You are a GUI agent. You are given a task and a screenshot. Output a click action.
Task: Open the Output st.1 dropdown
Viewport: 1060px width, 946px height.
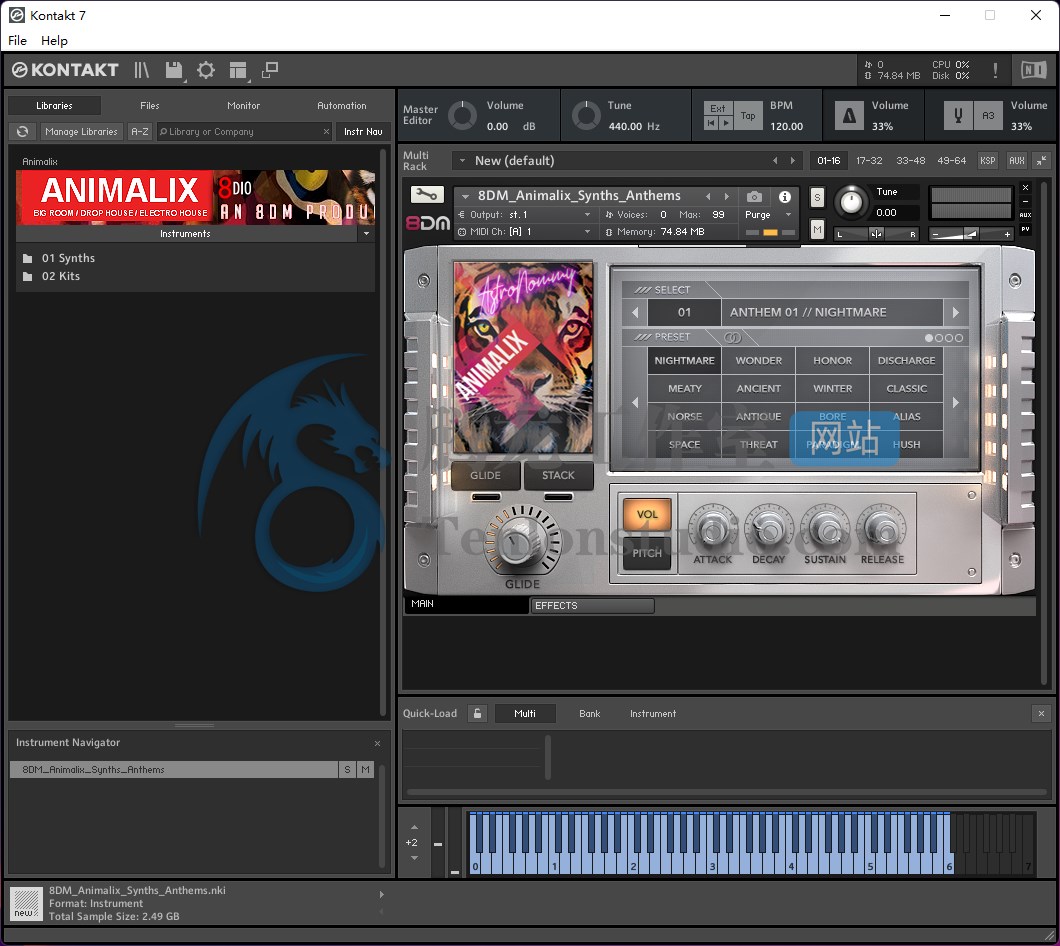pyautogui.click(x=587, y=215)
